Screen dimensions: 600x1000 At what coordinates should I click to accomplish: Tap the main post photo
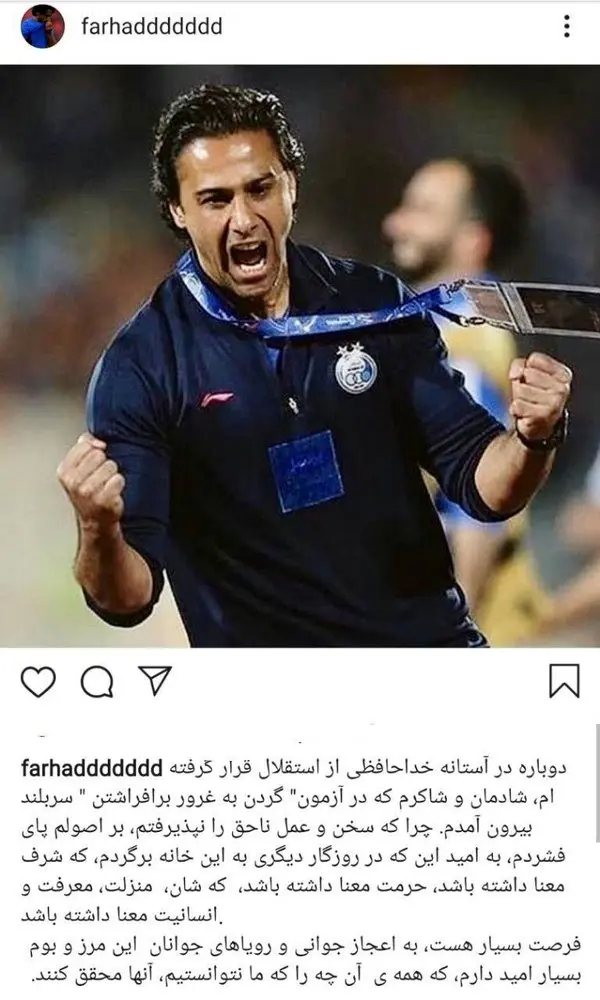coord(300,356)
